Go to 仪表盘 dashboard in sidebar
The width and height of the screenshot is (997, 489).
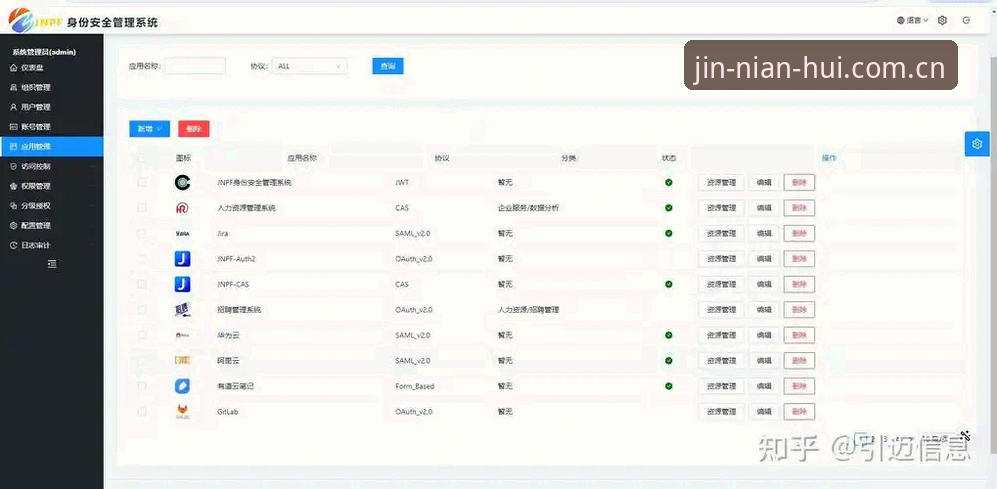click(52, 67)
